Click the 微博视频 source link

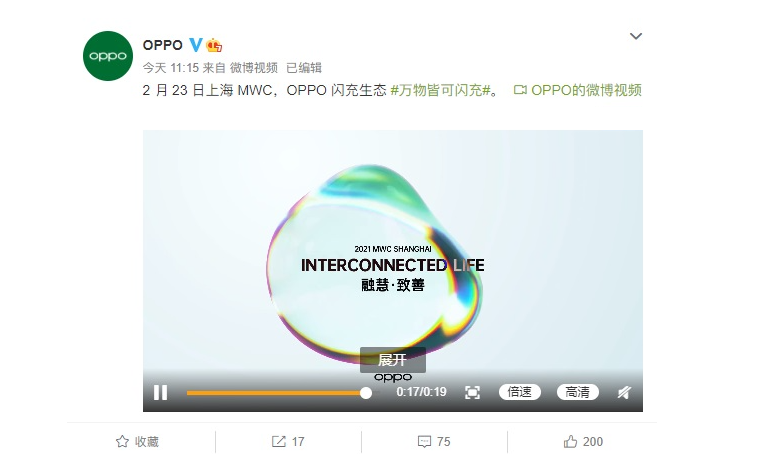[253, 68]
